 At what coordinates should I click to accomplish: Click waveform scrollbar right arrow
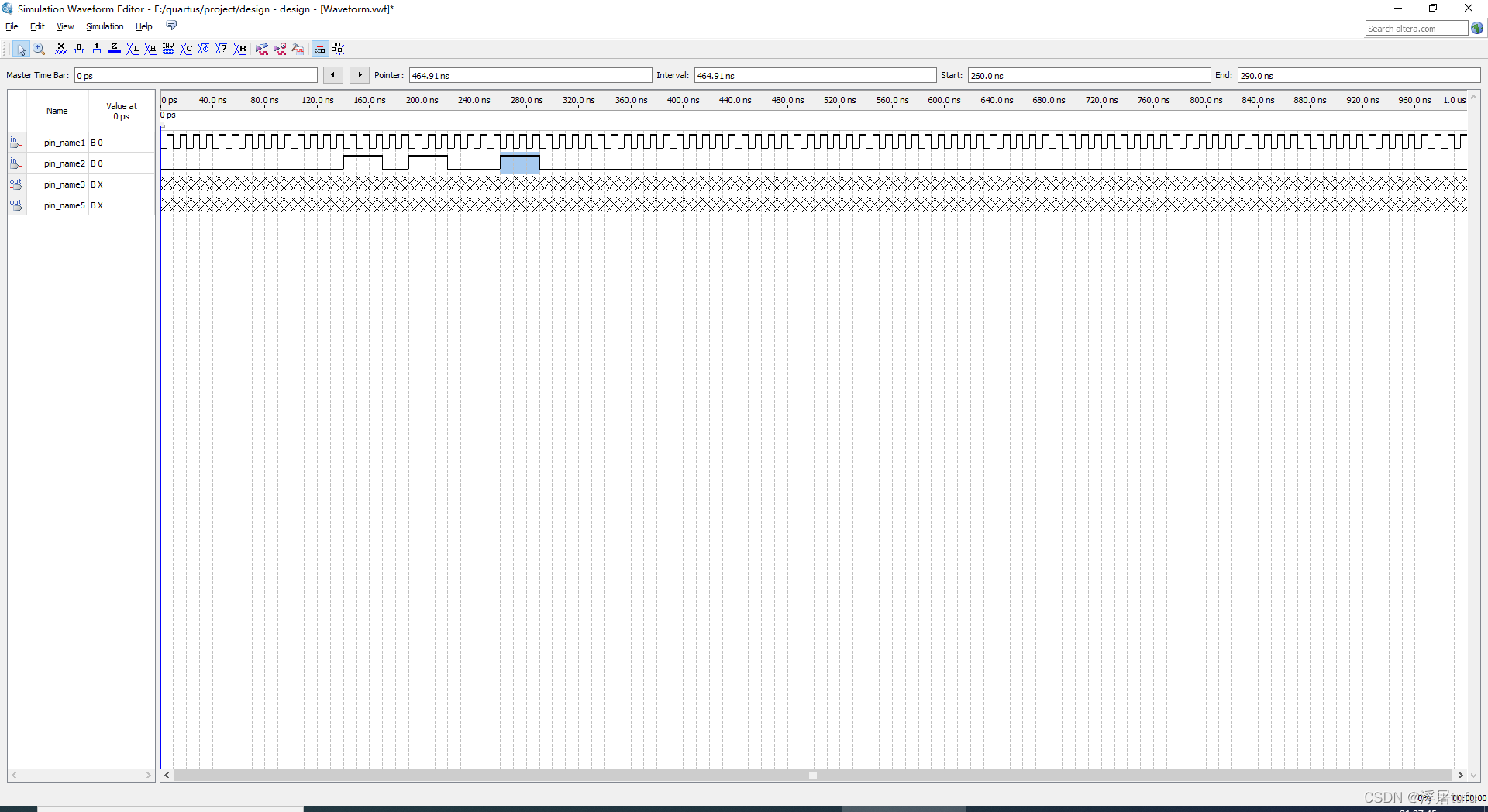[1460, 775]
